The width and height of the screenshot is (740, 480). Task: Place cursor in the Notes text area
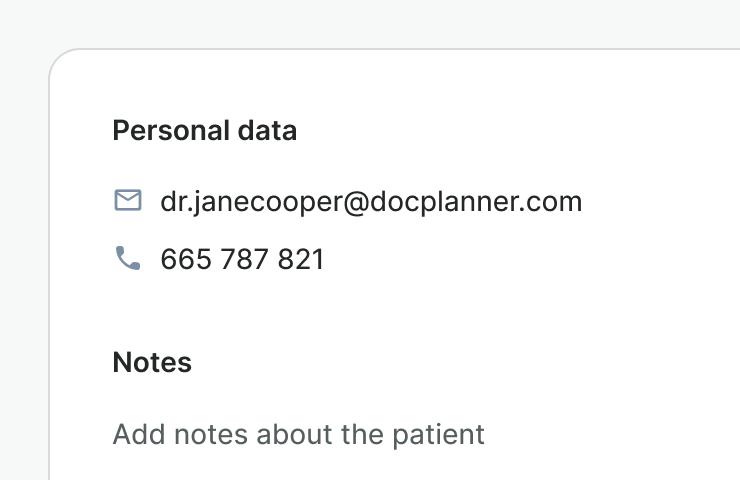pyautogui.click(x=298, y=435)
